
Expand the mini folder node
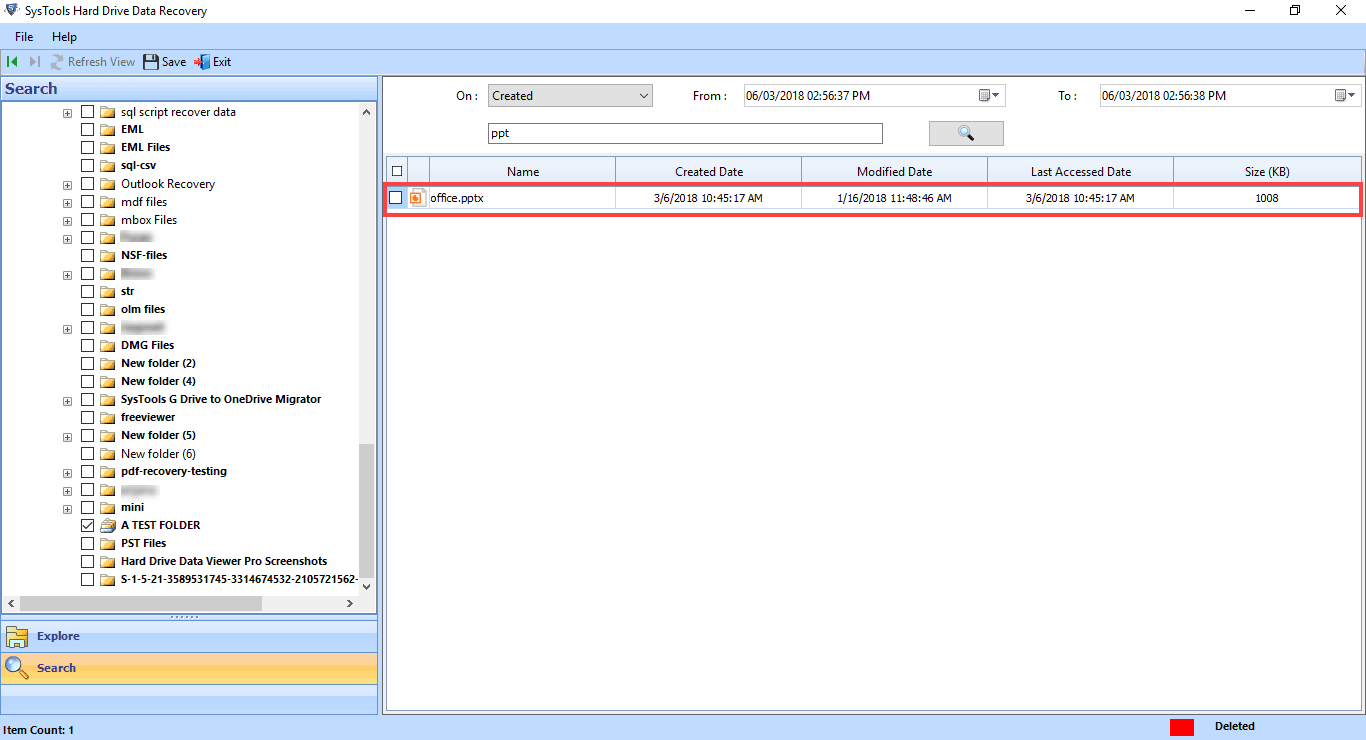tap(67, 509)
